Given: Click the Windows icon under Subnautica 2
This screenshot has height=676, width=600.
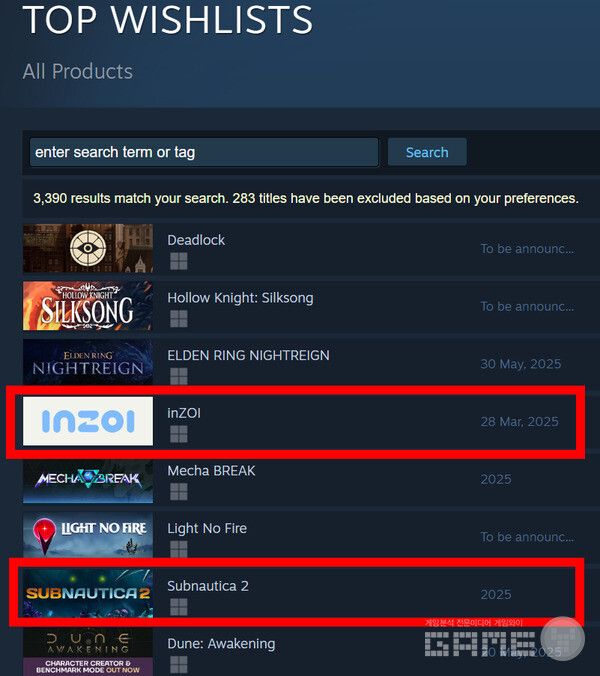Looking at the screenshot, I should pyautogui.click(x=178, y=607).
